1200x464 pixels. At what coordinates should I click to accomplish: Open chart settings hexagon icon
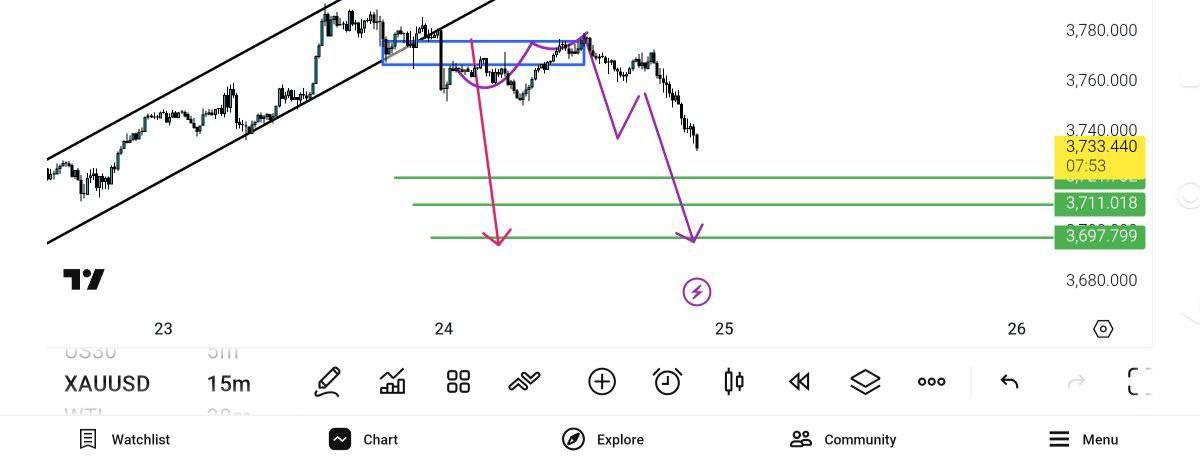1103,329
